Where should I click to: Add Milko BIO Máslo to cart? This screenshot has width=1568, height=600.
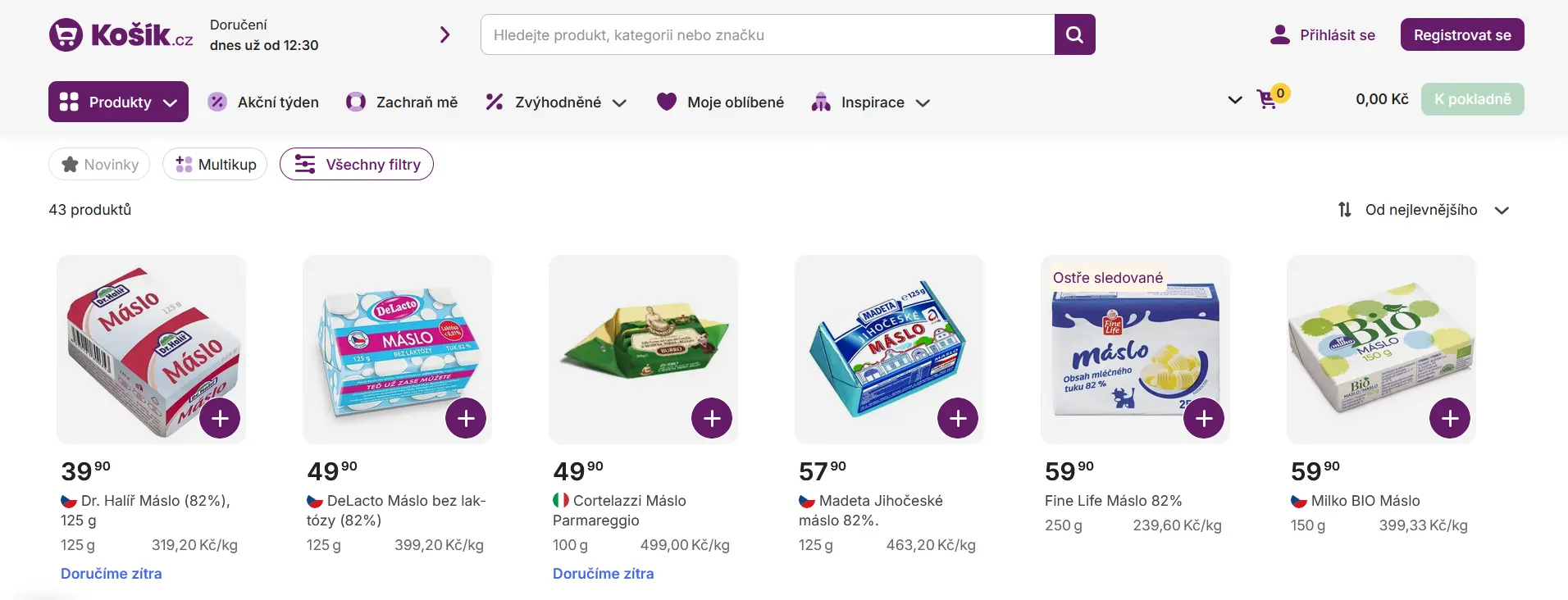(x=1450, y=418)
